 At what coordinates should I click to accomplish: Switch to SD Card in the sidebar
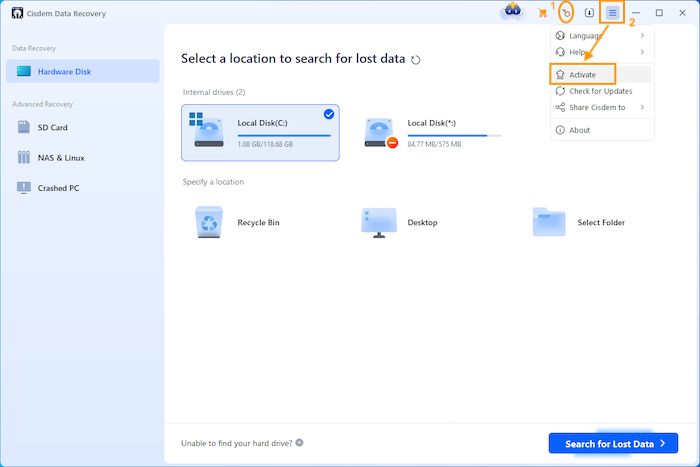tap(55, 127)
